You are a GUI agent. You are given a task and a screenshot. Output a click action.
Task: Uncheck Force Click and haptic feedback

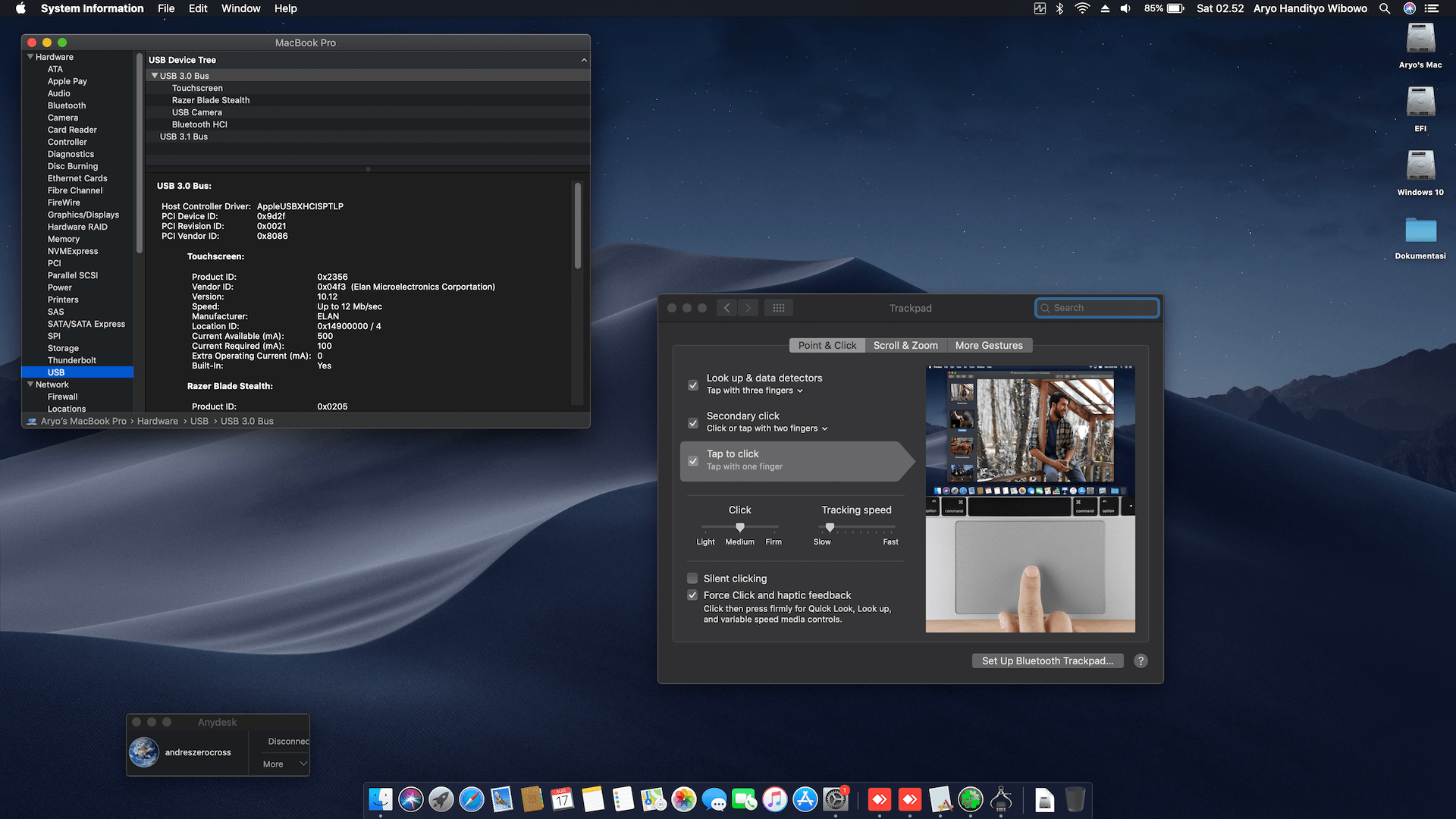pyautogui.click(x=692, y=595)
